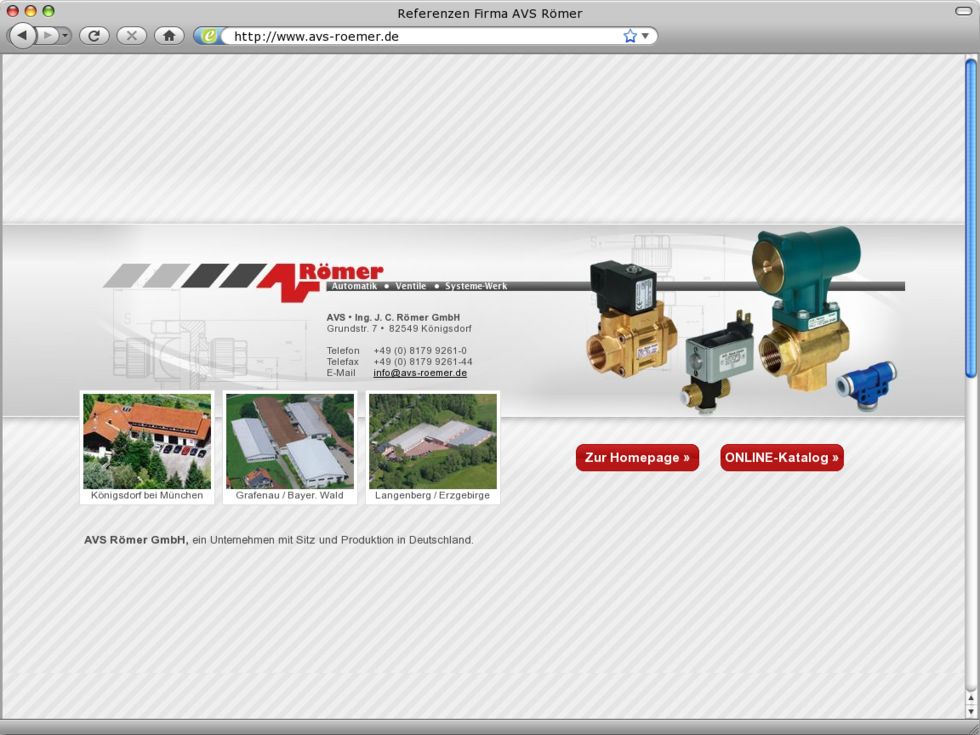This screenshot has height=735, width=980.
Task: Click the Zur Homepage » button
Action: [x=637, y=458]
